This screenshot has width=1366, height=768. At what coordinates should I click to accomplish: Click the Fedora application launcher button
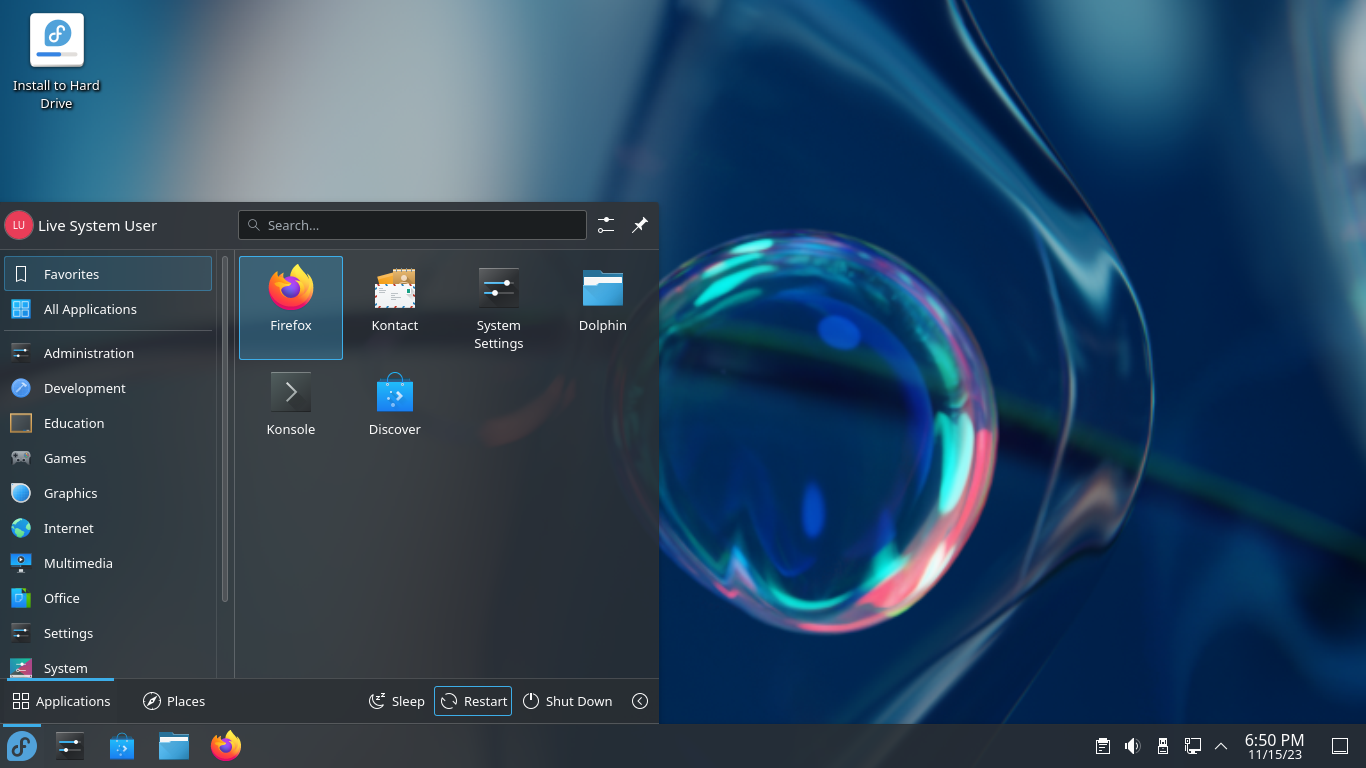pyautogui.click(x=22, y=746)
